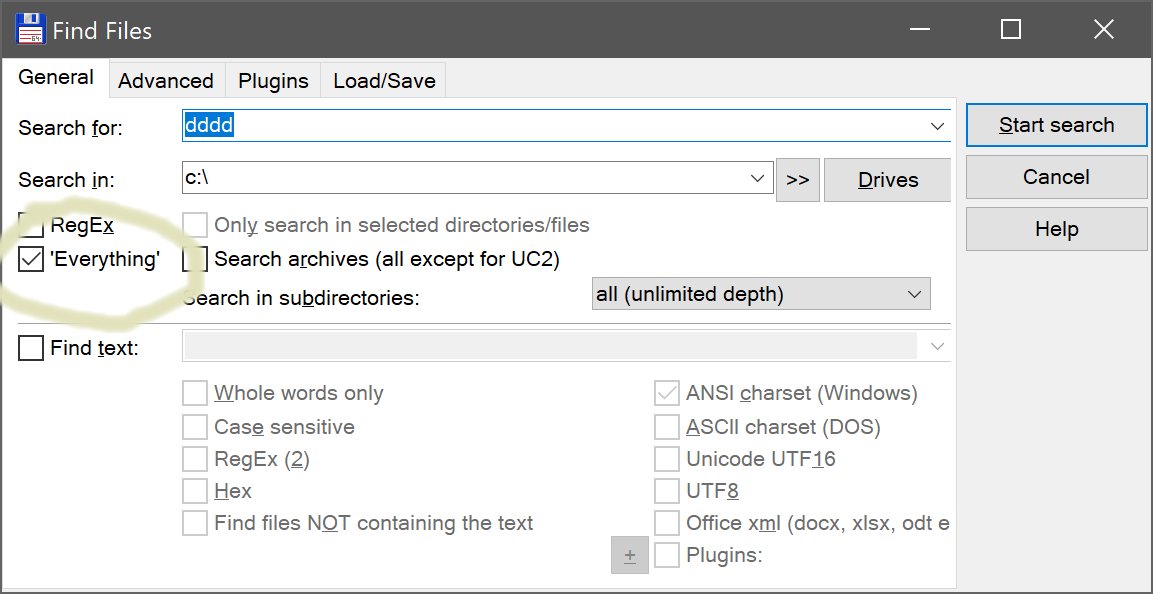Maximize the Find Files window

point(1011,30)
